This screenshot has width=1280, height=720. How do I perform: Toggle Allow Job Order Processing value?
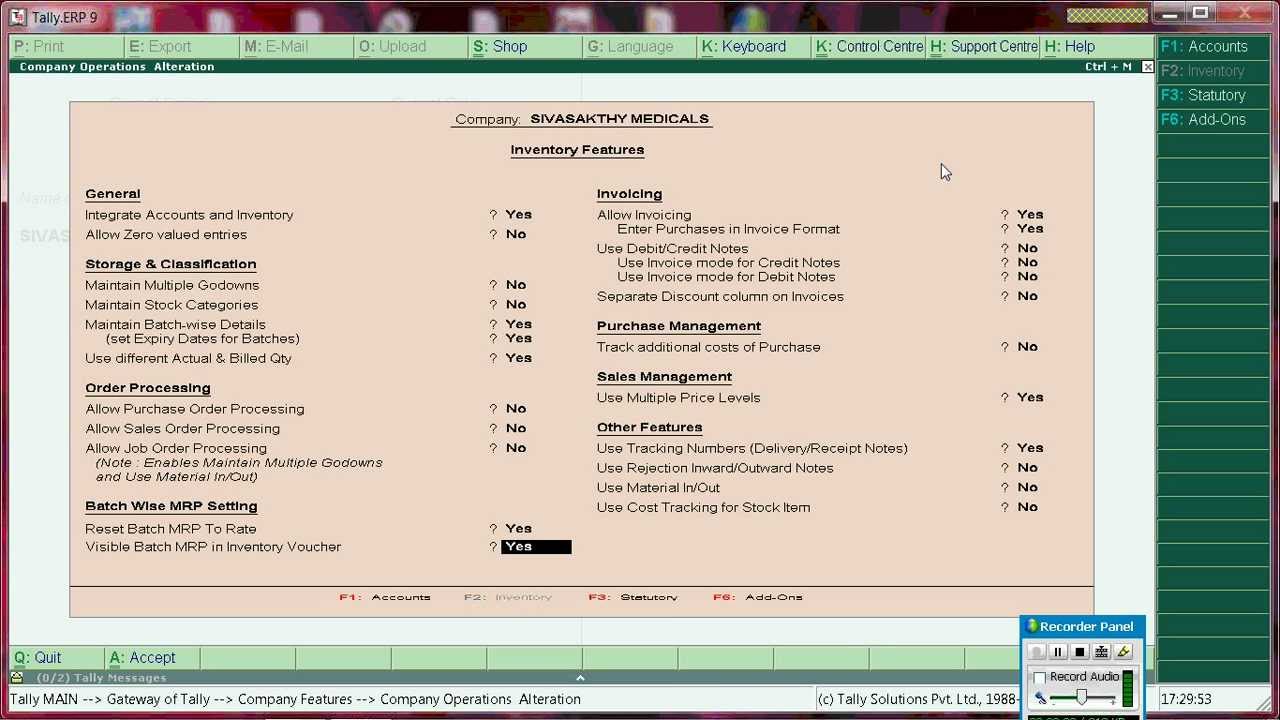tap(515, 448)
